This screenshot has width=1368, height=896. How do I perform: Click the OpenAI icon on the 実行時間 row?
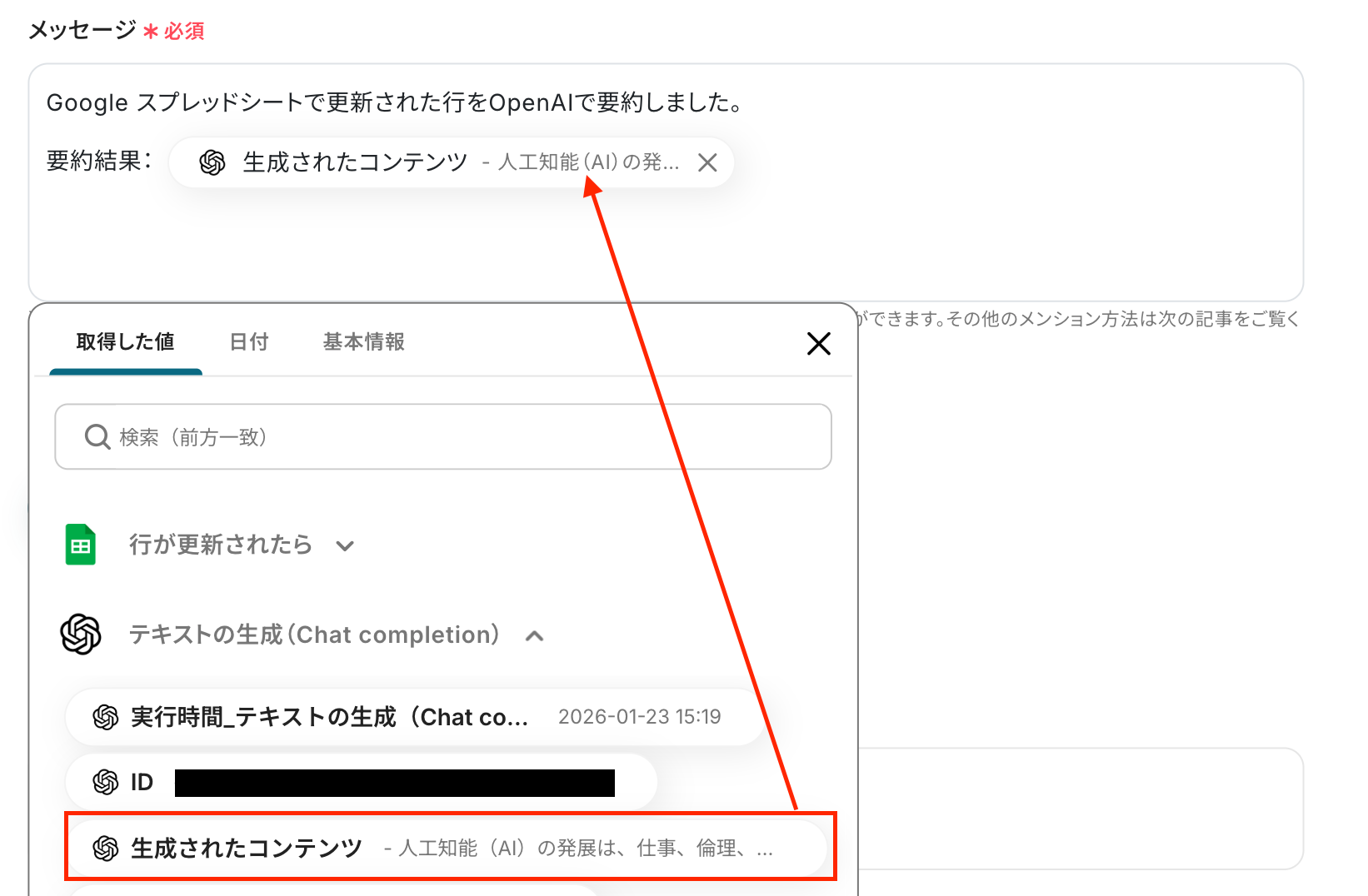(x=106, y=717)
